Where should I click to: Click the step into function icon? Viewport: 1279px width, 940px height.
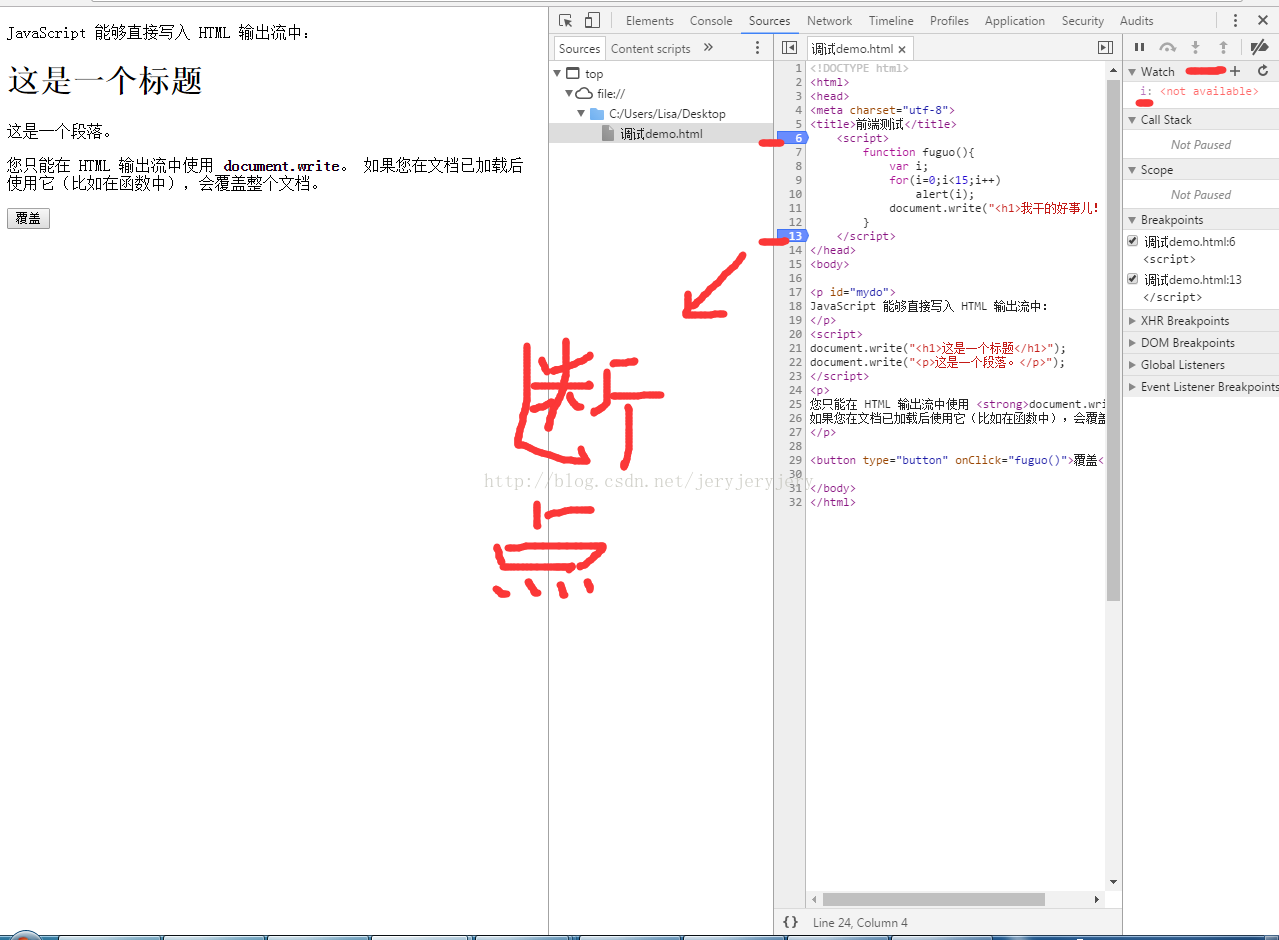pyautogui.click(x=1195, y=47)
